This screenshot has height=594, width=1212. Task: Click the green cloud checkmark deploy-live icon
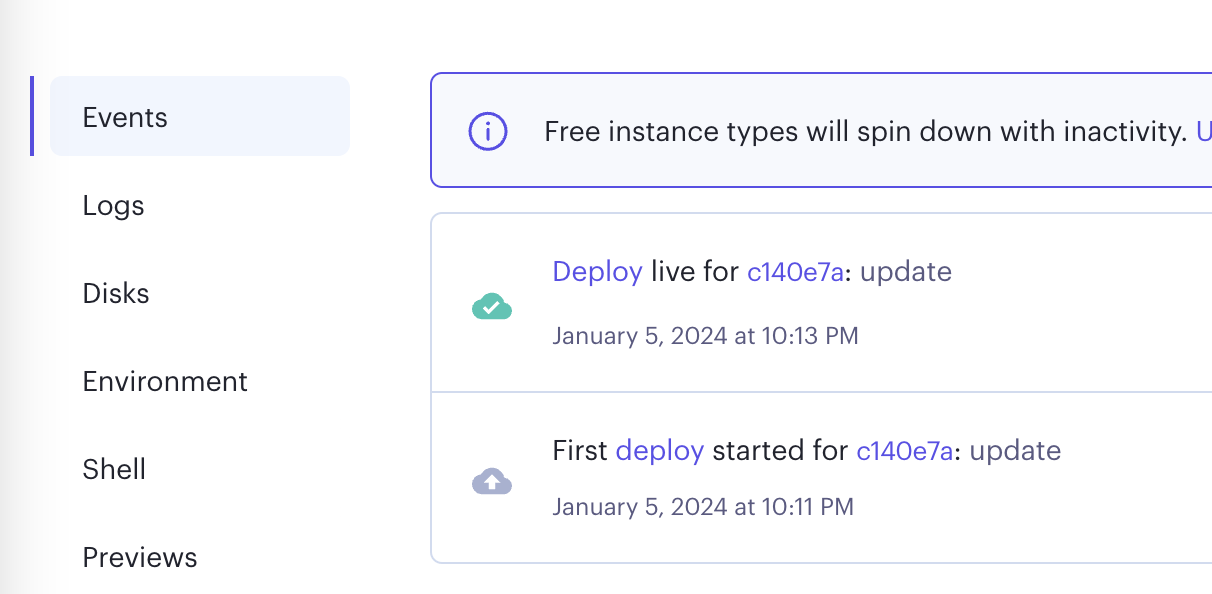(491, 307)
